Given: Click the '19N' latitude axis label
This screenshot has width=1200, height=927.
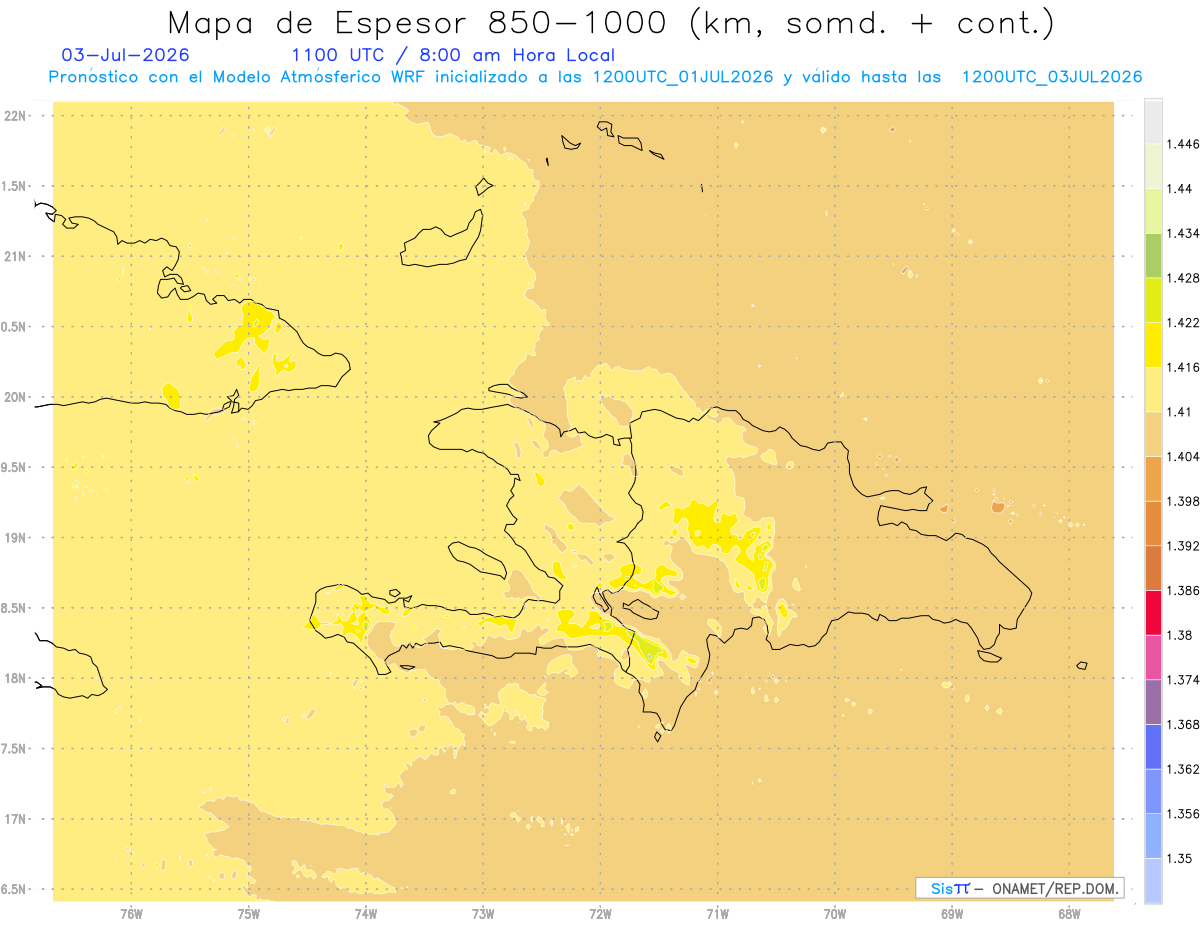Looking at the screenshot, I should click(x=15, y=538).
